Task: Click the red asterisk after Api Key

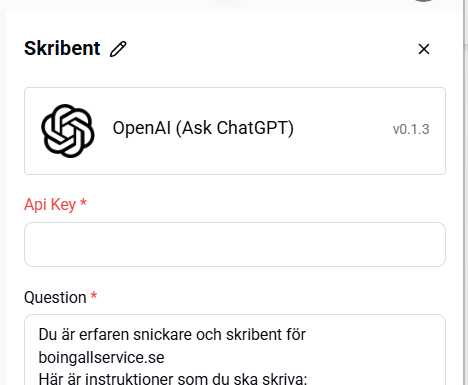Action: pos(84,202)
